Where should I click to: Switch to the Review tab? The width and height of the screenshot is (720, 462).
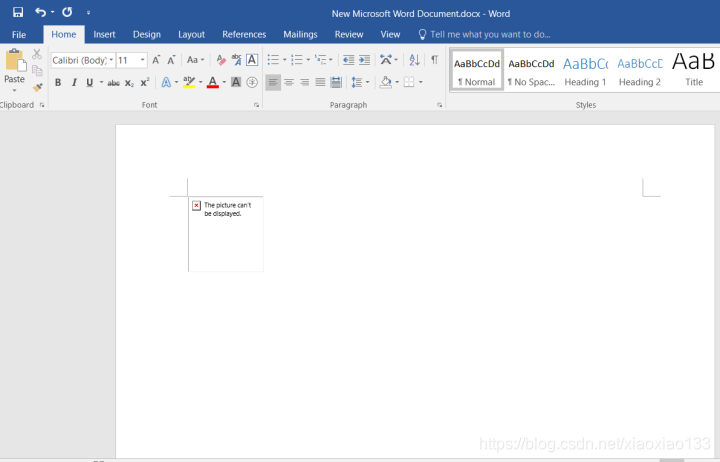(x=349, y=34)
